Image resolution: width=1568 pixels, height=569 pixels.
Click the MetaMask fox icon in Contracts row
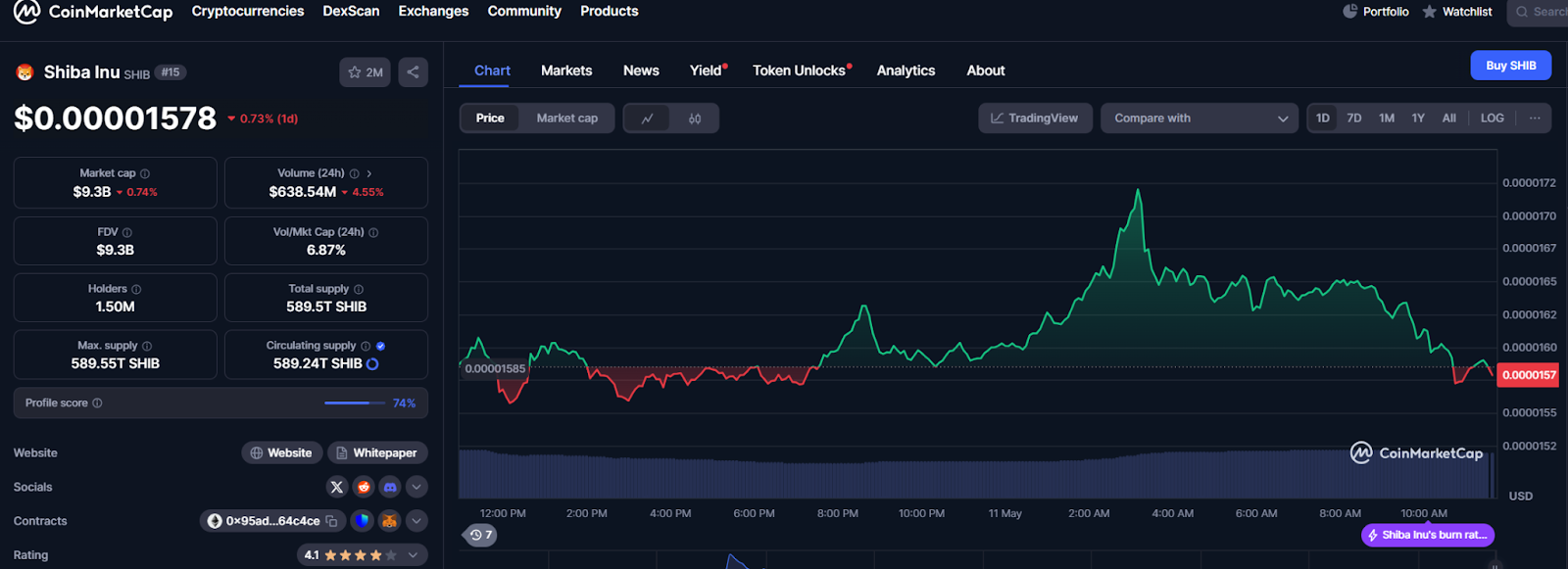(x=390, y=521)
